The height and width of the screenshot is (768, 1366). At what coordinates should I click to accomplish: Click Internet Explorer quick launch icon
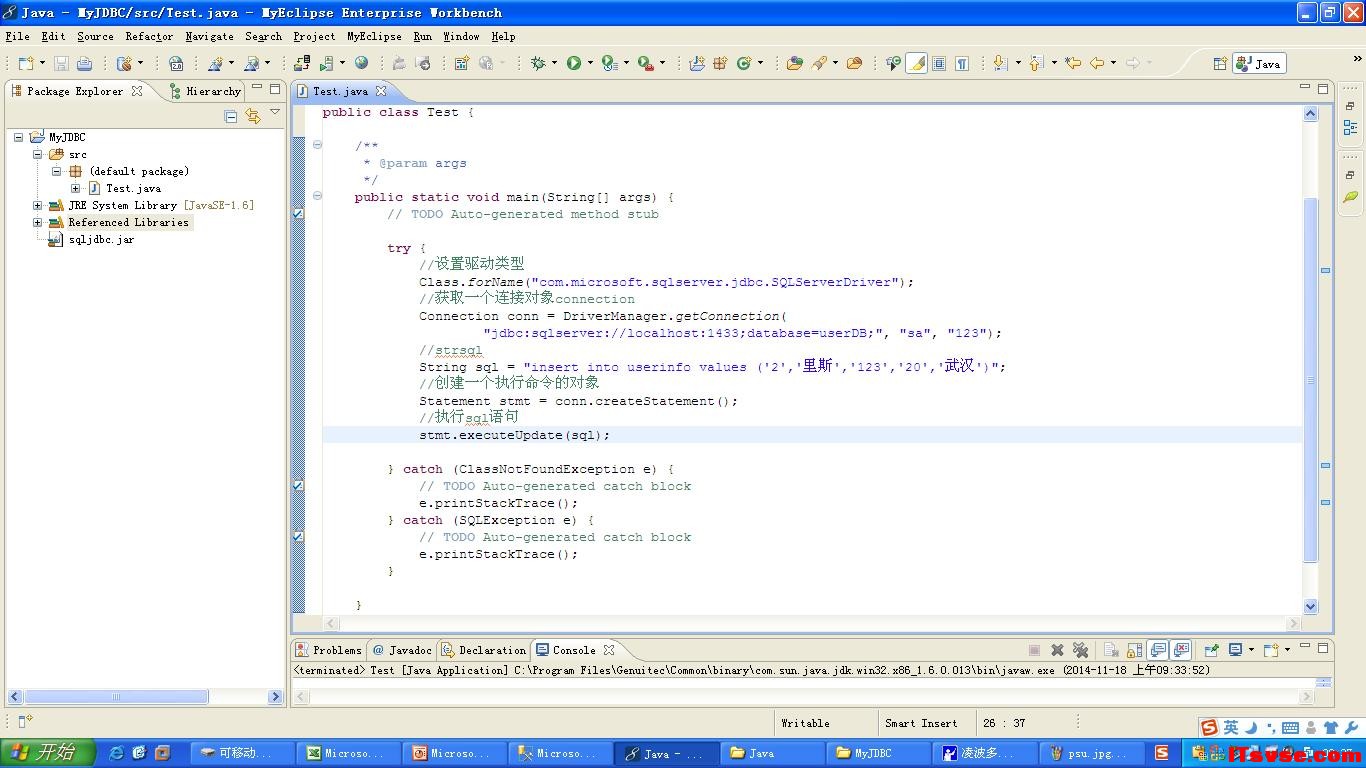point(116,753)
